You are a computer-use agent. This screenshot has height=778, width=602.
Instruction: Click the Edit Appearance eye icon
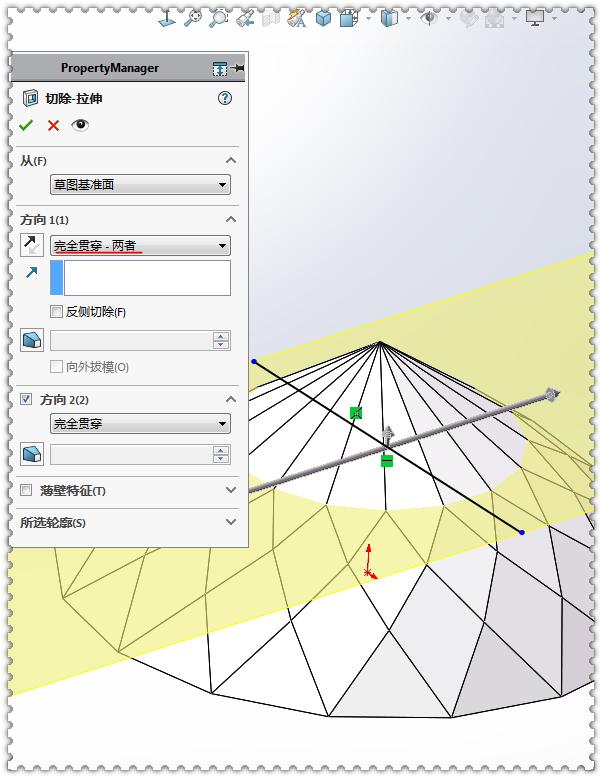(x=429, y=19)
